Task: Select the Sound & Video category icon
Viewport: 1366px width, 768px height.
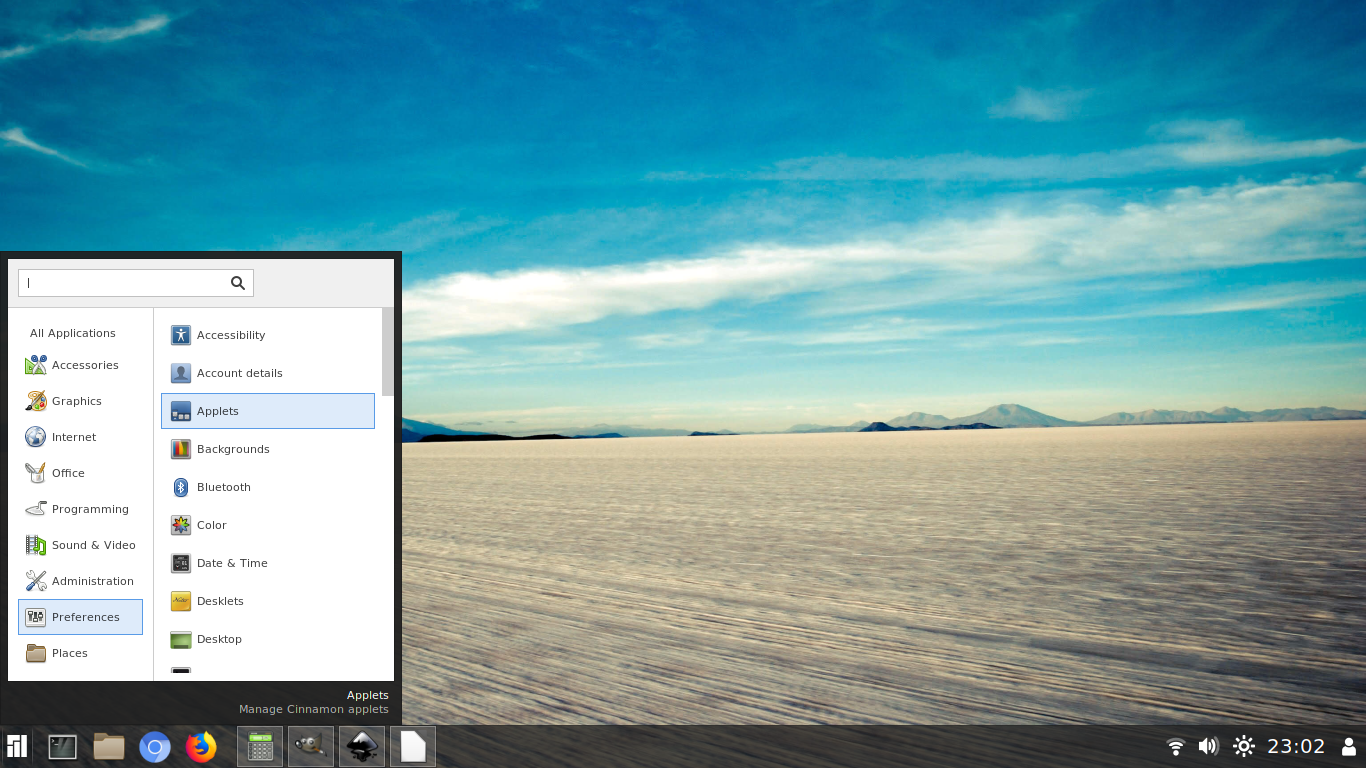Action: coord(36,545)
